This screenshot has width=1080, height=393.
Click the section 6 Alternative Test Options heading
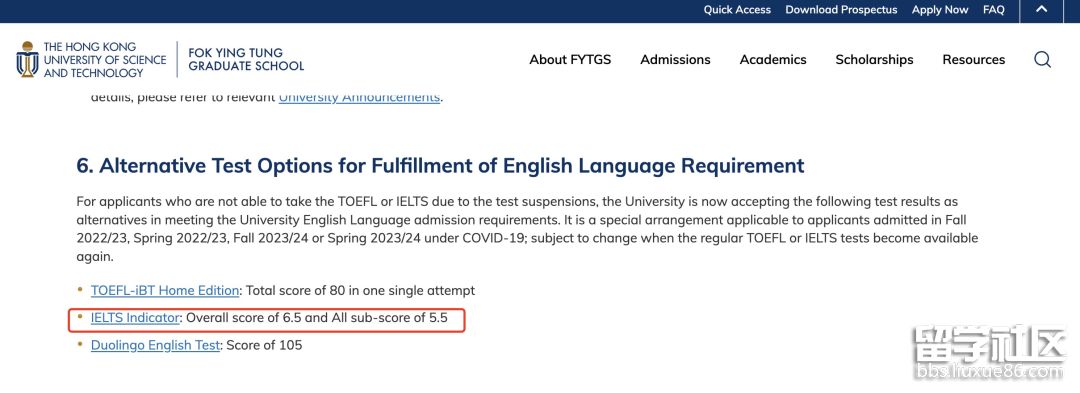[x=440, y=166]
